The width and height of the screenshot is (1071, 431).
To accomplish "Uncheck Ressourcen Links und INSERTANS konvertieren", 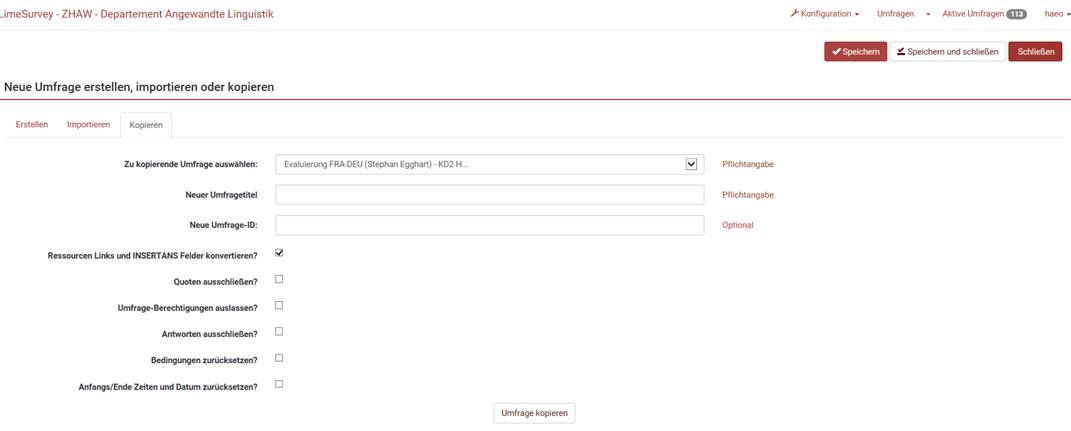I will [279, 253].
